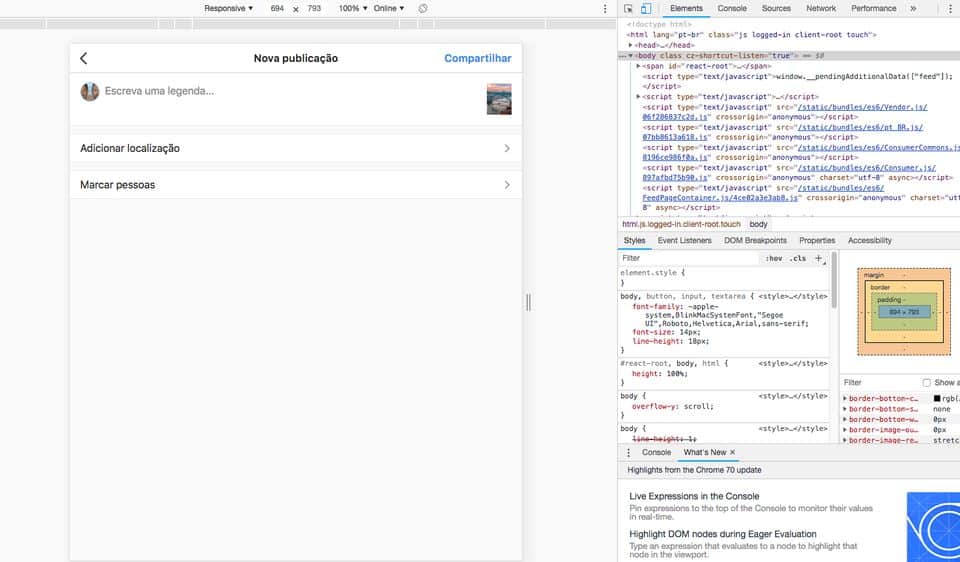
Task: Switch to the Console tab in DevTools
Action: 732,9
